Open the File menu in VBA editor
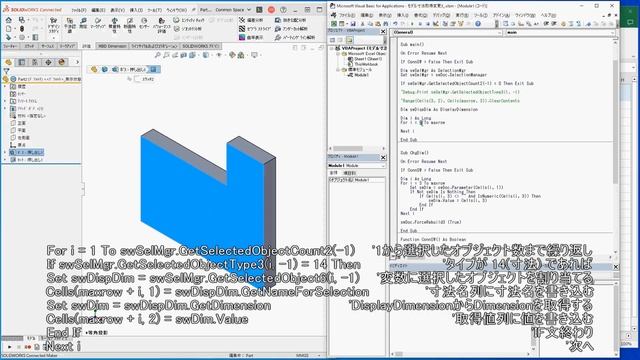This screenshot has width=640, height=360. [347, 15]
